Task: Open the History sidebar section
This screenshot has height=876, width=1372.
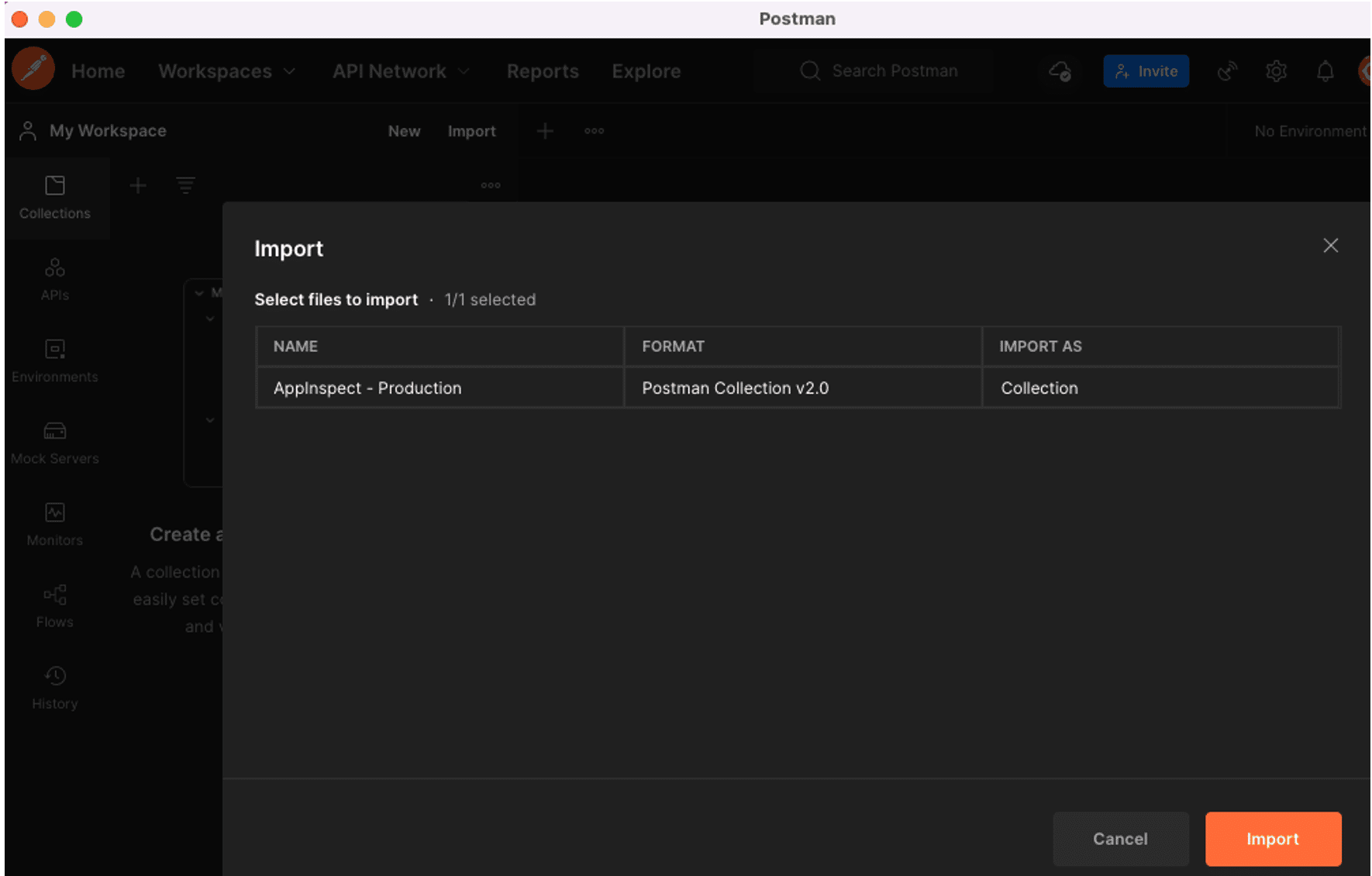Action: pos(55,688)
